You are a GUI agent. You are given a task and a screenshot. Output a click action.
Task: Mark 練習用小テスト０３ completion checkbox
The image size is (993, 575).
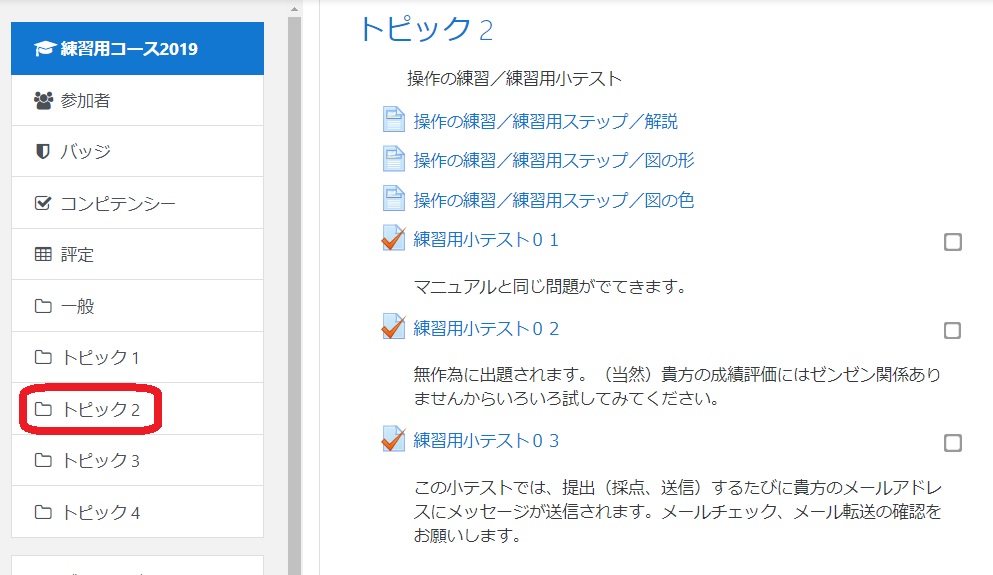point(952,443)
